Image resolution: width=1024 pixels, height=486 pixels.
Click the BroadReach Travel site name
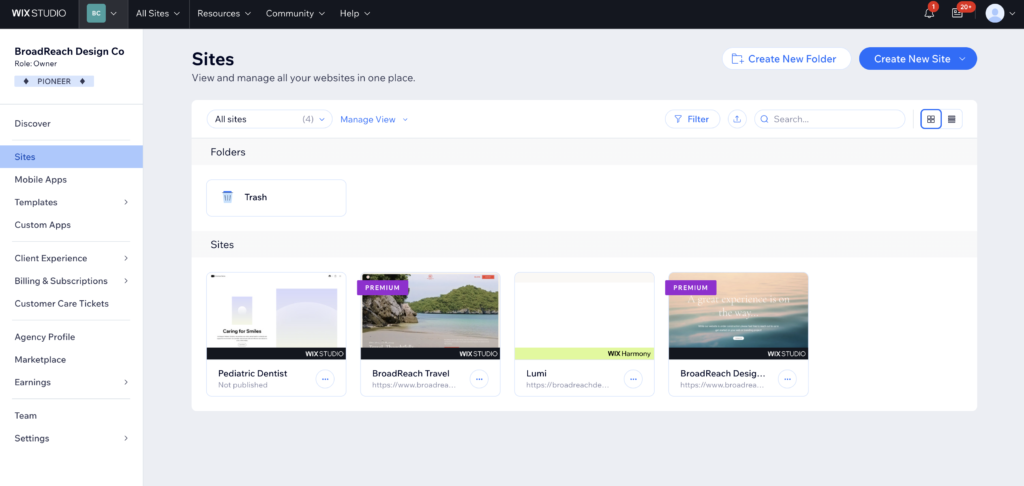[x=411, y=374]
